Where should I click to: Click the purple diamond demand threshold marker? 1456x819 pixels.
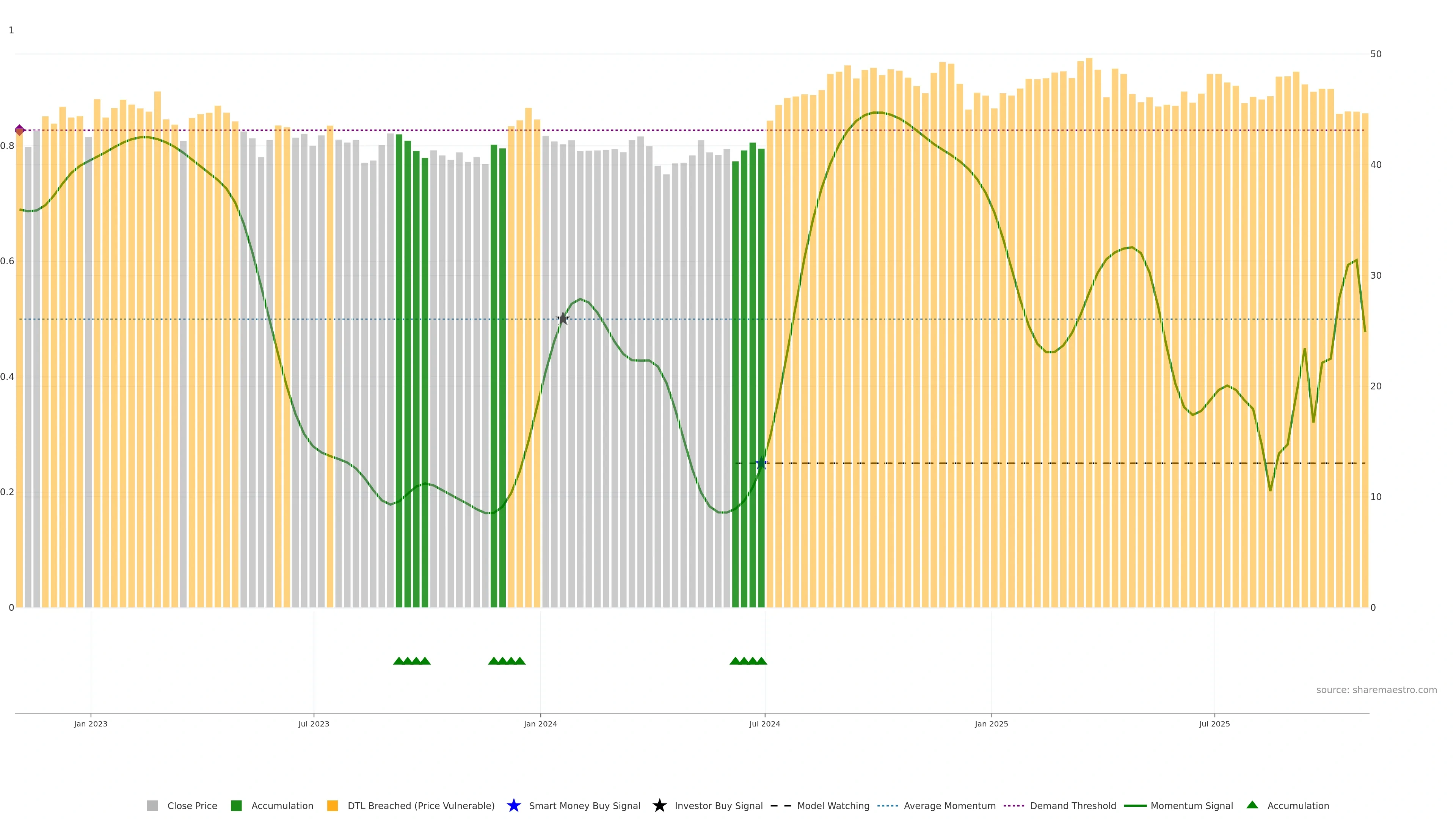click(20, 130)
